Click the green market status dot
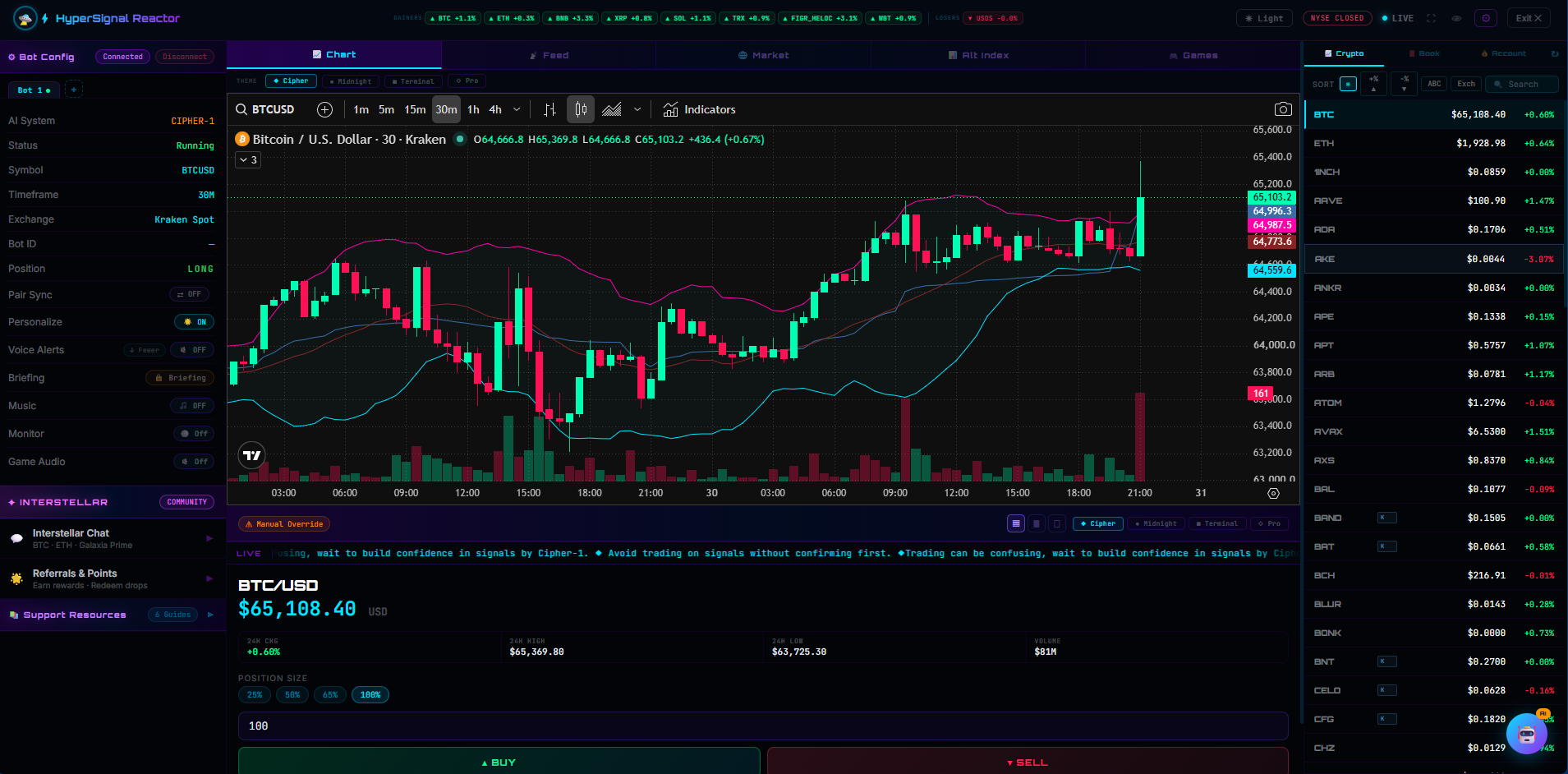The width and height of the screenshot is (1568, 774). click(x=460, y=139)
